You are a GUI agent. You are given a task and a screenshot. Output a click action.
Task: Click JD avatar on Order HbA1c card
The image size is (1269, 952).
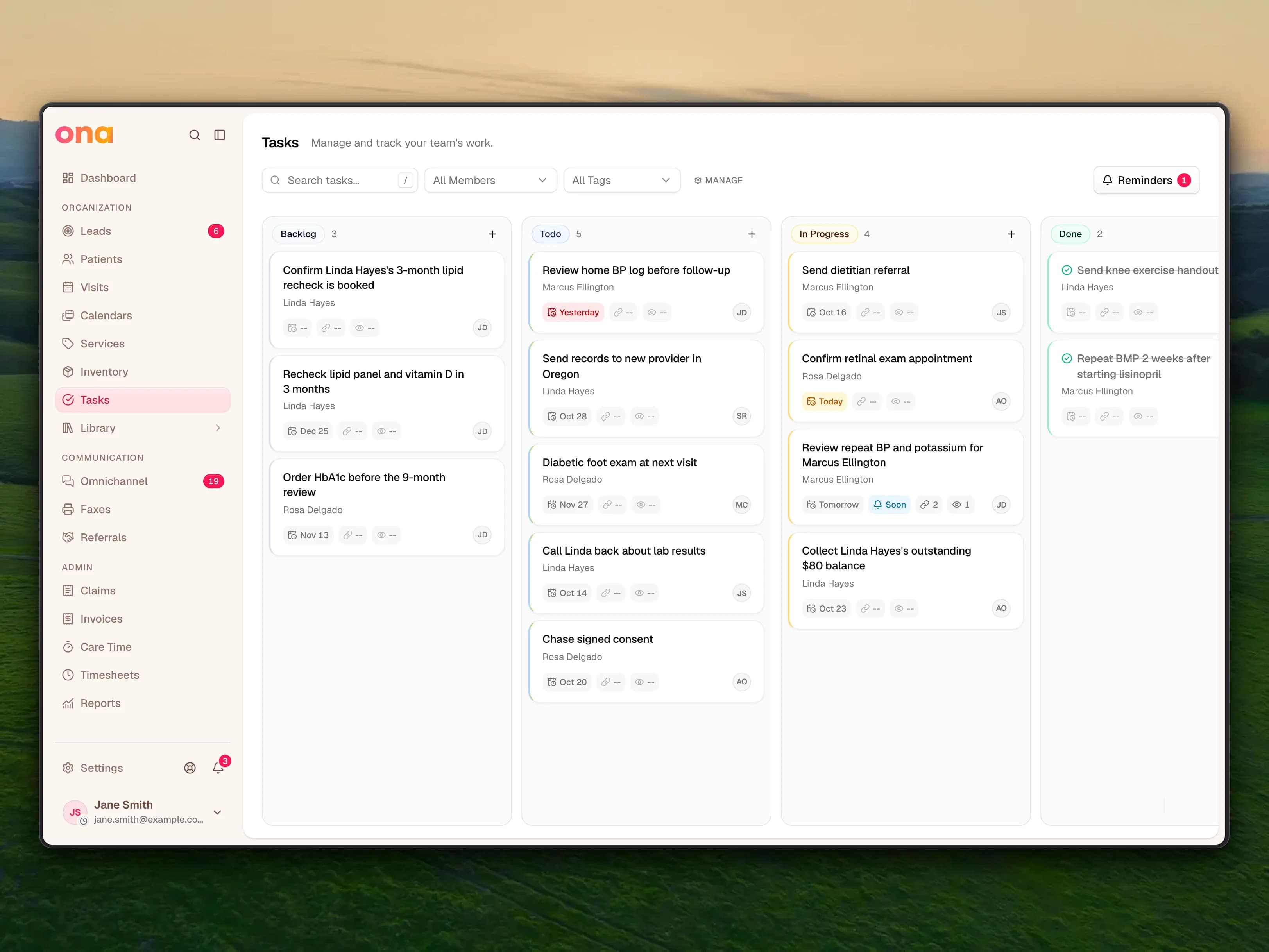tap(483, 535)
